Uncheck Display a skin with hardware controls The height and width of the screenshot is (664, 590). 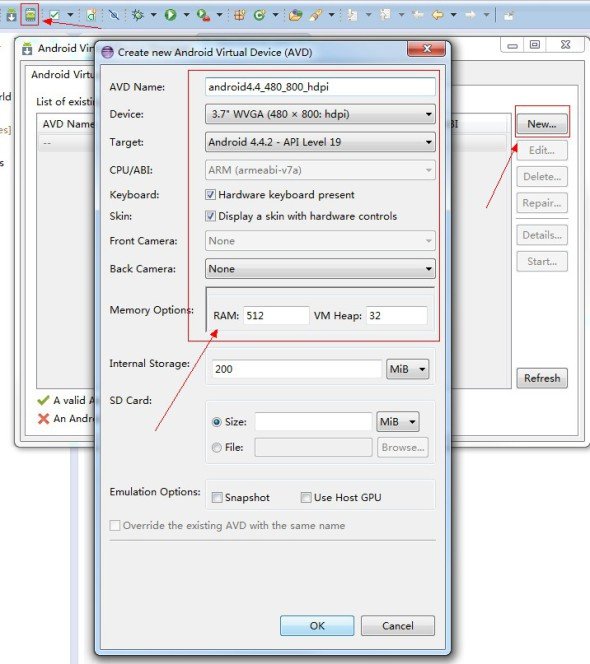[x=211, y=216]
